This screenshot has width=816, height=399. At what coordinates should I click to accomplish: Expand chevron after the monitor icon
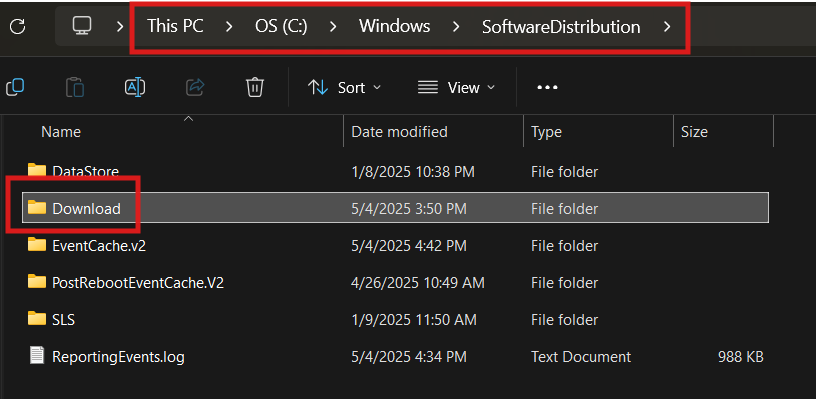(120, 26)
